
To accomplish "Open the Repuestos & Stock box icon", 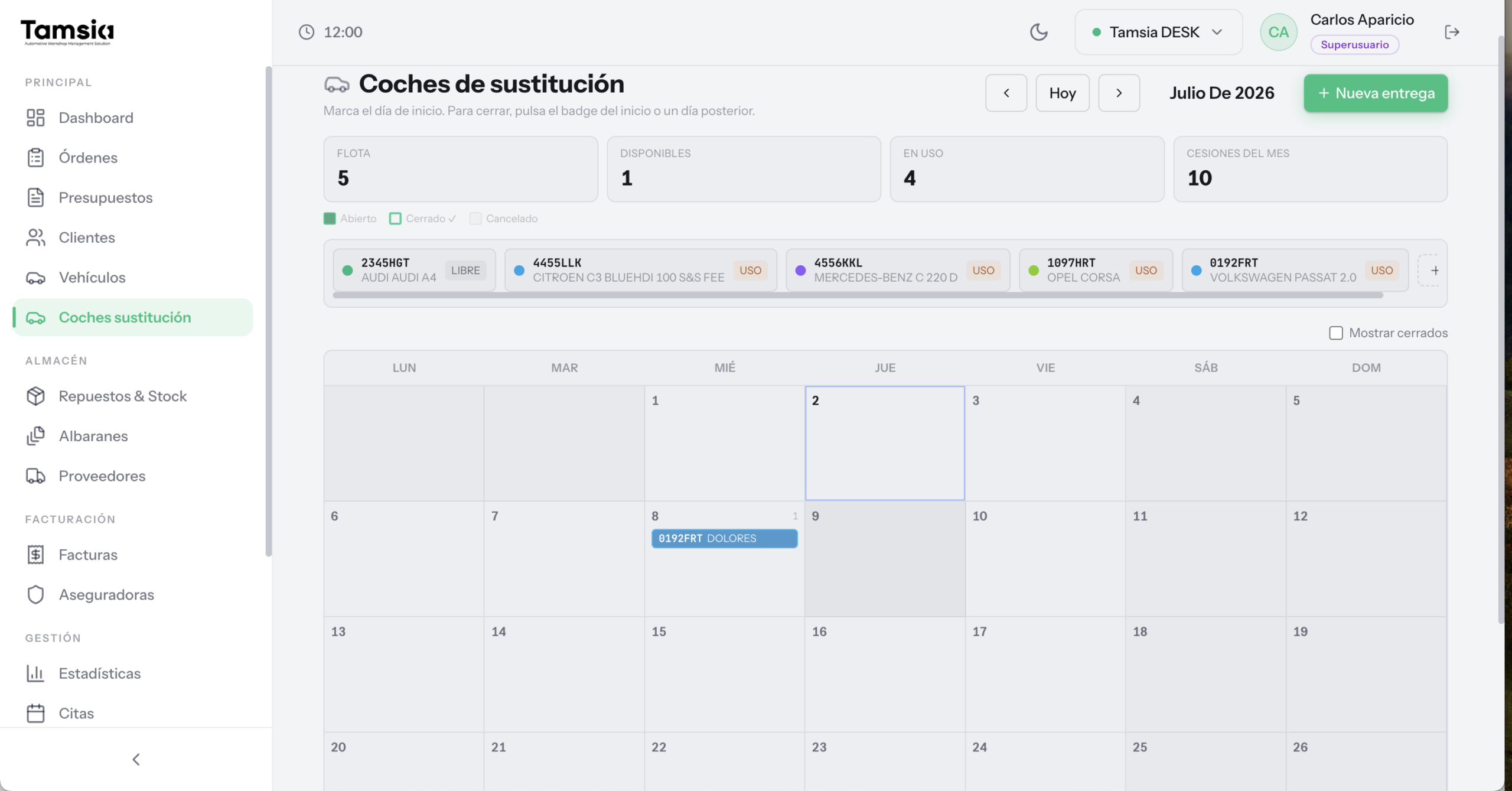I will pos(35,396).
